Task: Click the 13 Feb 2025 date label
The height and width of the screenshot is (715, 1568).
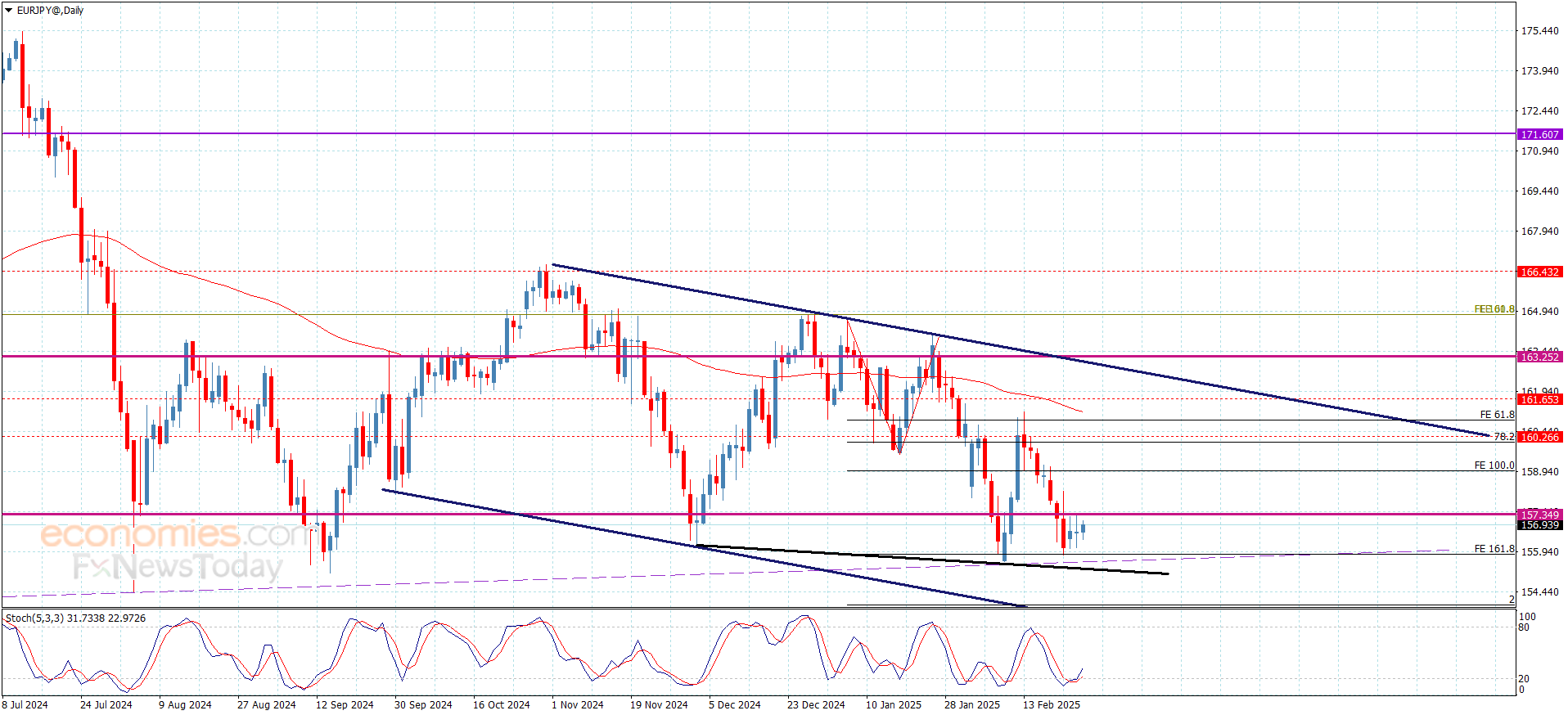Action: (x=1051, y=705)
